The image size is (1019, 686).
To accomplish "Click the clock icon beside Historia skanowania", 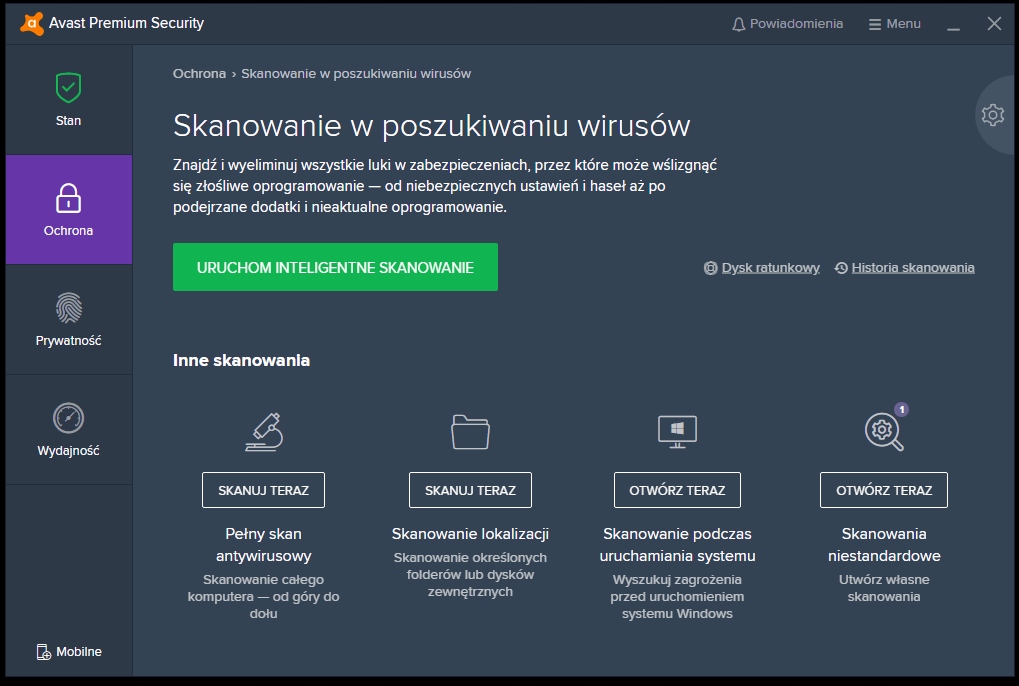I will coord(841,268).
